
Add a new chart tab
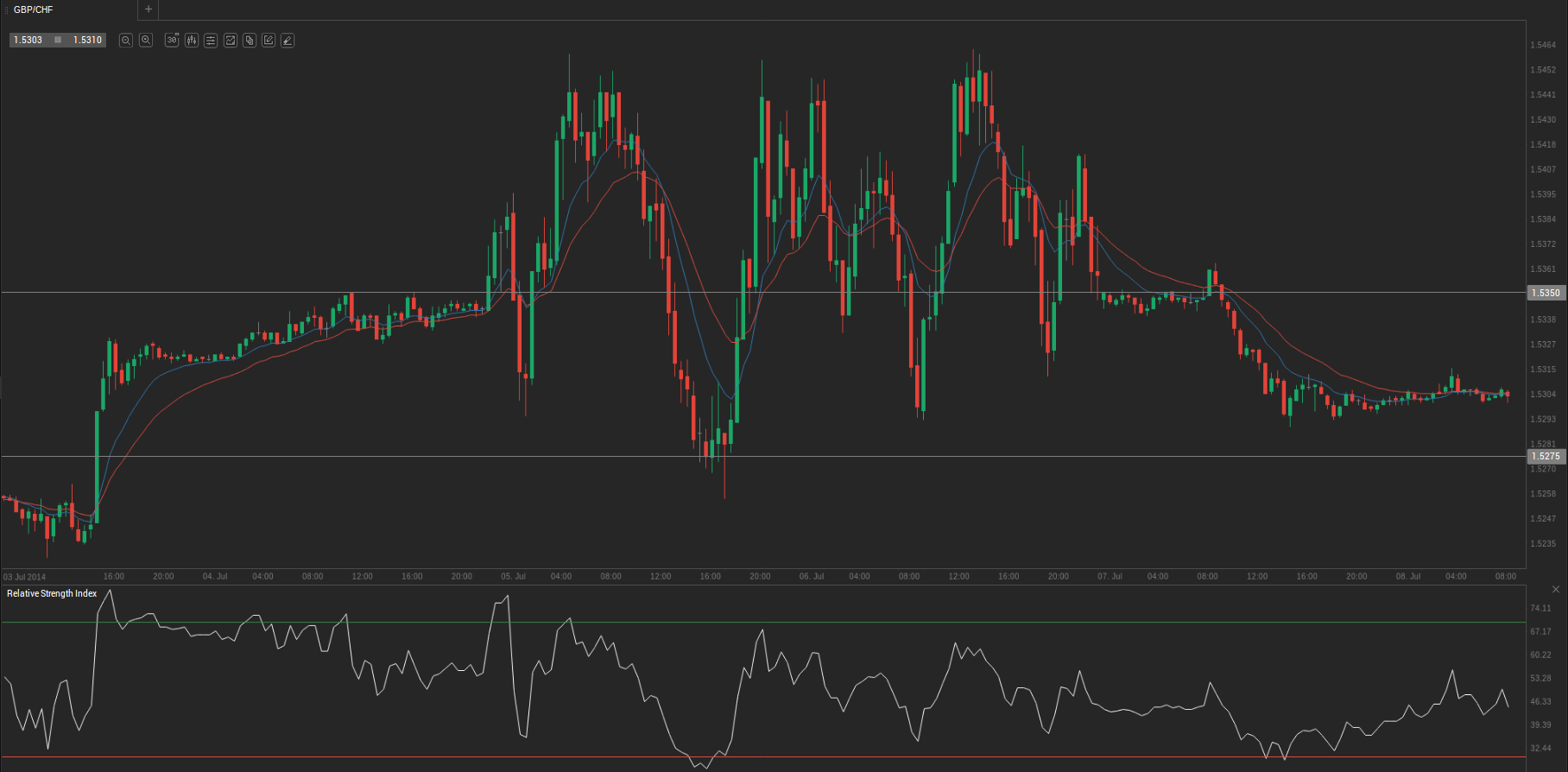(149, 9)
